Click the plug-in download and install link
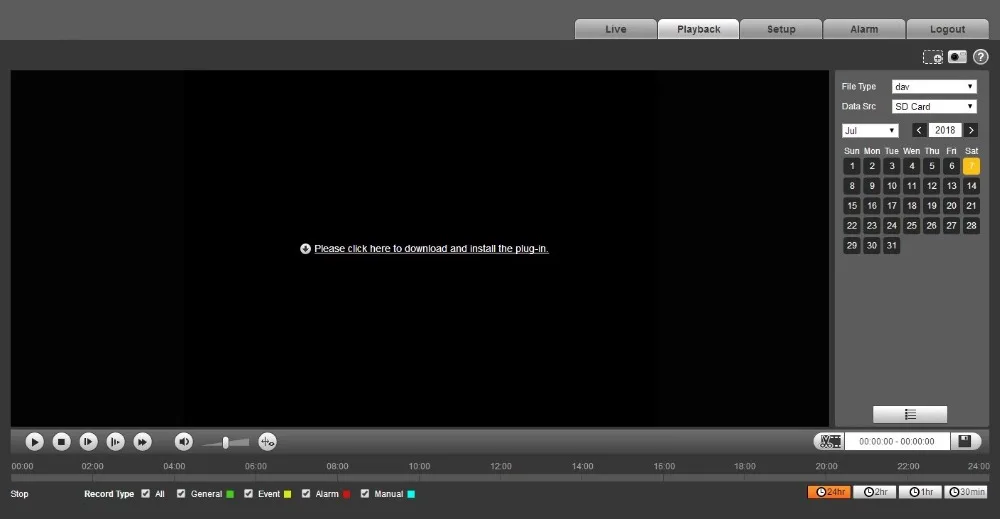 pyautogui.click(x=431, y=249)
